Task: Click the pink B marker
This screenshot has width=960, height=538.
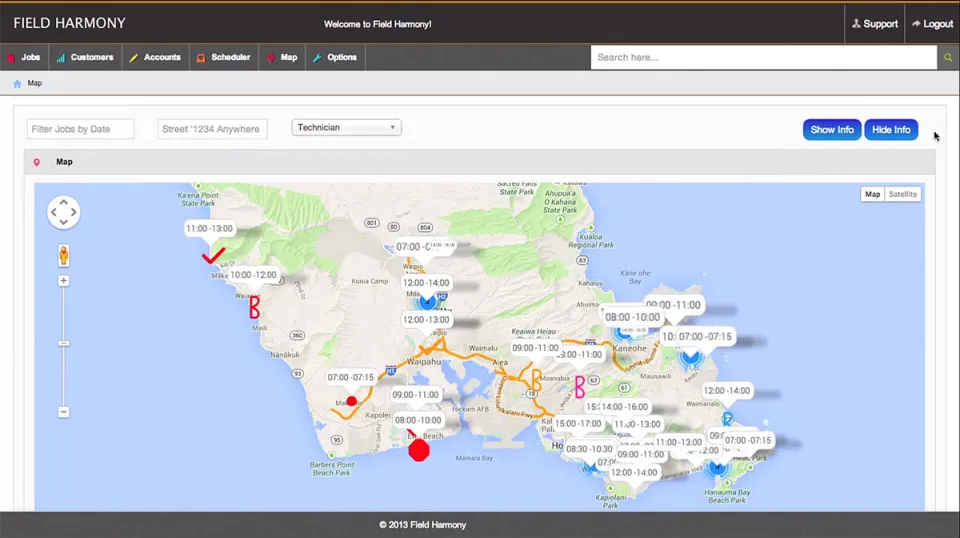Action: pyautogui.click(x=579, y=387)
